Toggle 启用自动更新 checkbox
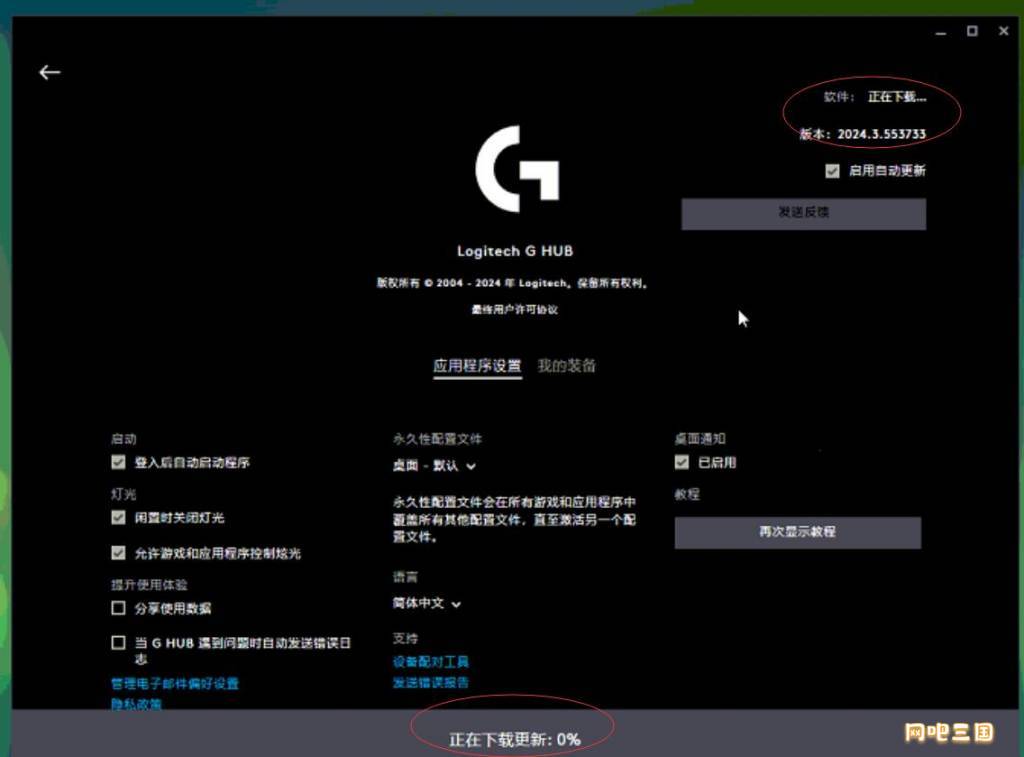This screenshot has height=757, width=1024. pos(832,171)
